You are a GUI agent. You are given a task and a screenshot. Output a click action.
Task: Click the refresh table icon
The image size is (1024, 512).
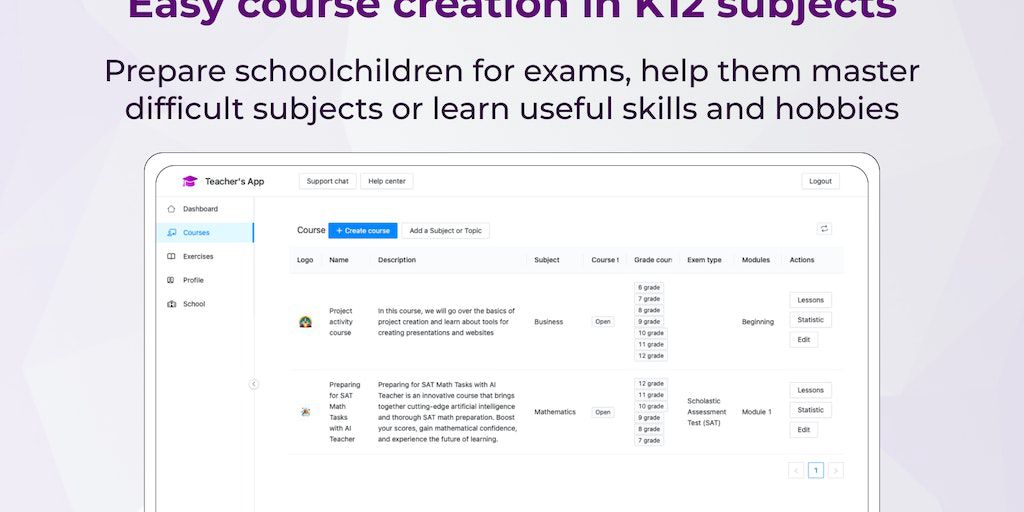tap(824, 229)
